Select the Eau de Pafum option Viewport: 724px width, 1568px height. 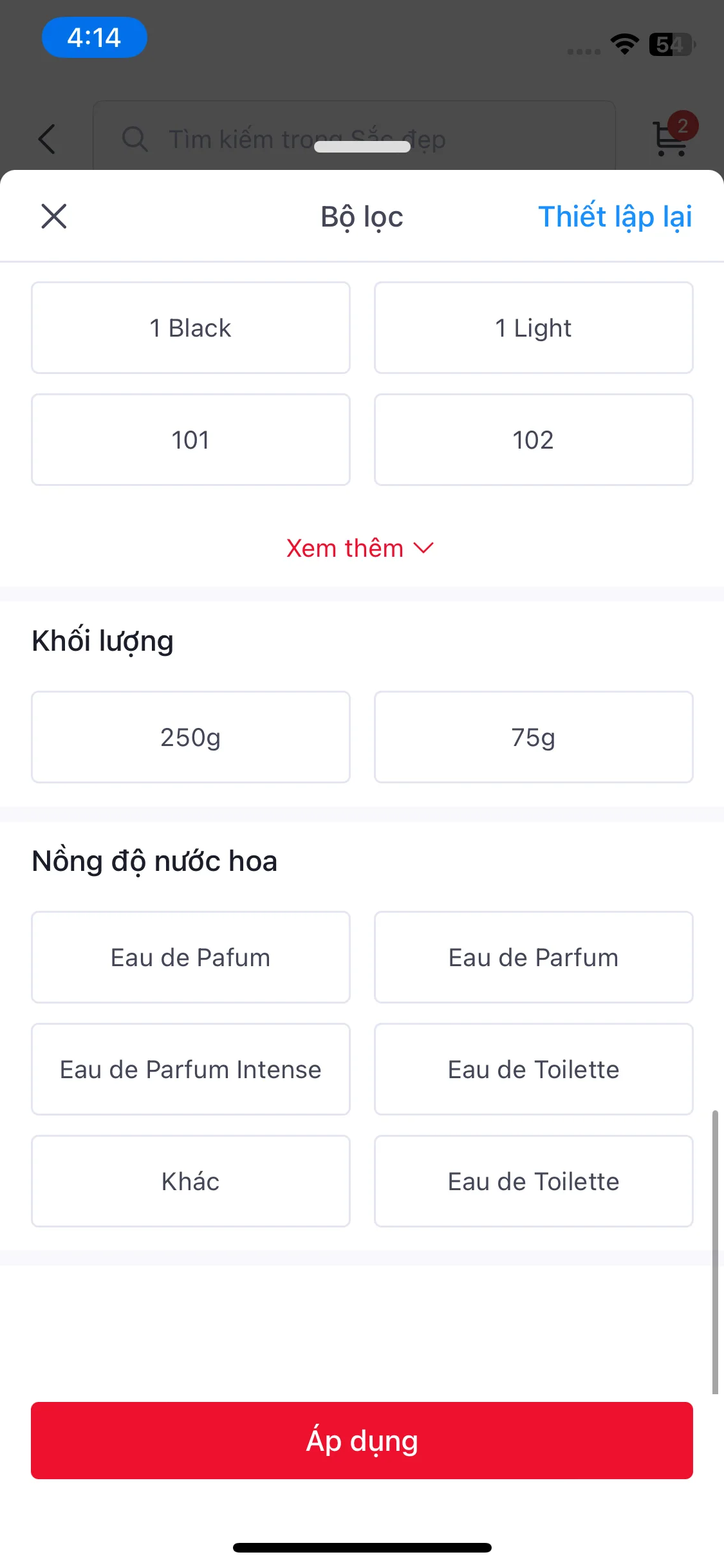(x=190, y=957)
